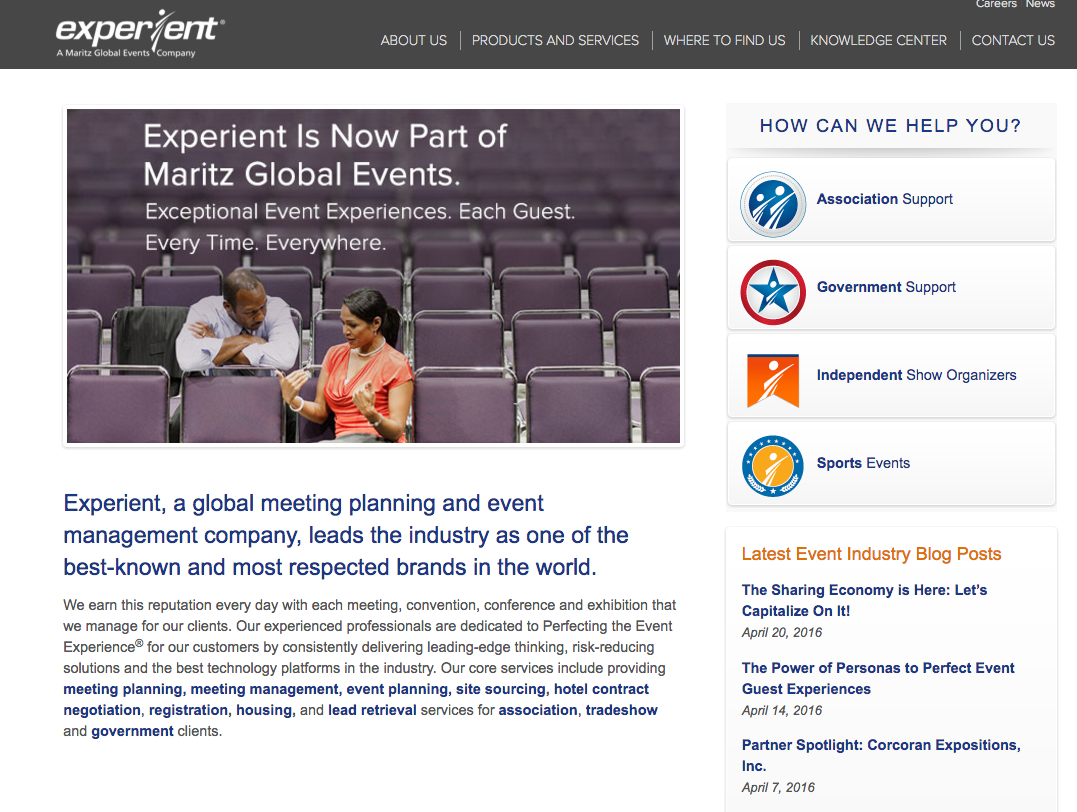Viewport: 1077px width, 812px height.
Task: Click the meeting management link in paragraph
Action: (264, 689)
